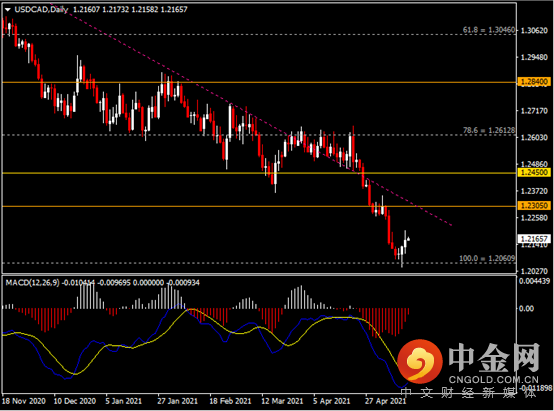Click the 18 Feb 2021 date marker
Screen dimensions: 554x411
coord(230,401)
